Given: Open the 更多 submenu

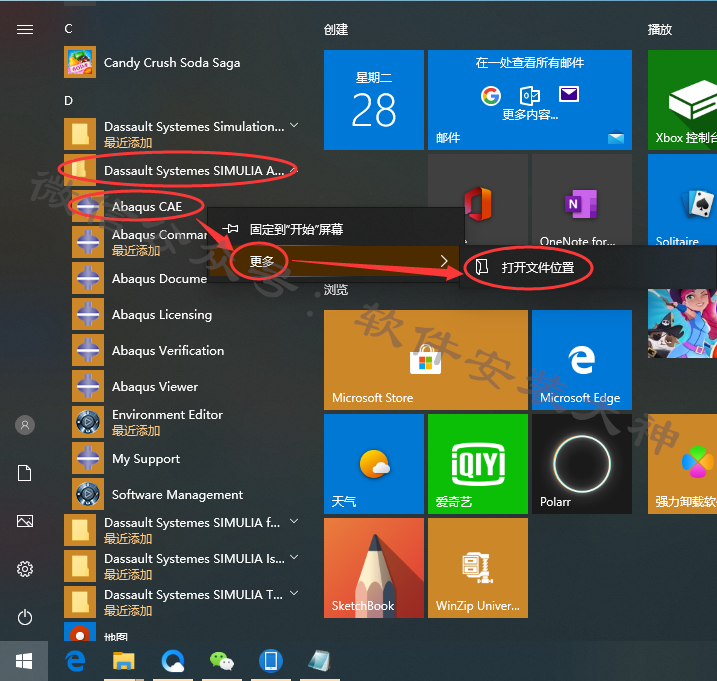Looking at the screenshot, I should coord(336,261).
